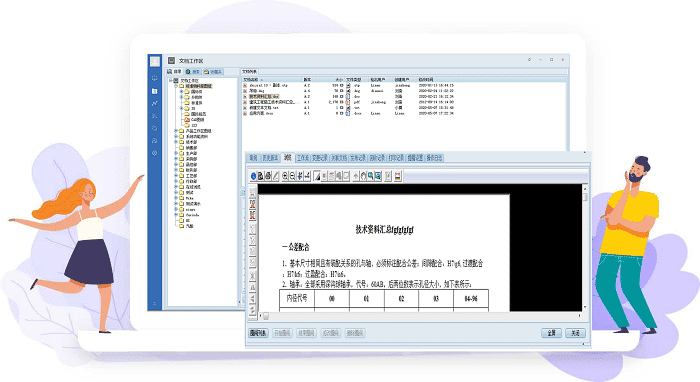Expand the 产品工作区 folder in the tree
The height and width of the screenshot is (382, 700).
tap(176, 131)
